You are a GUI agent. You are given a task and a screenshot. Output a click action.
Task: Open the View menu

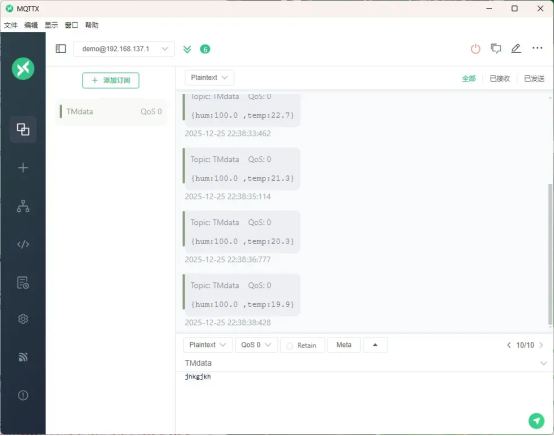(x=51, y=25)
